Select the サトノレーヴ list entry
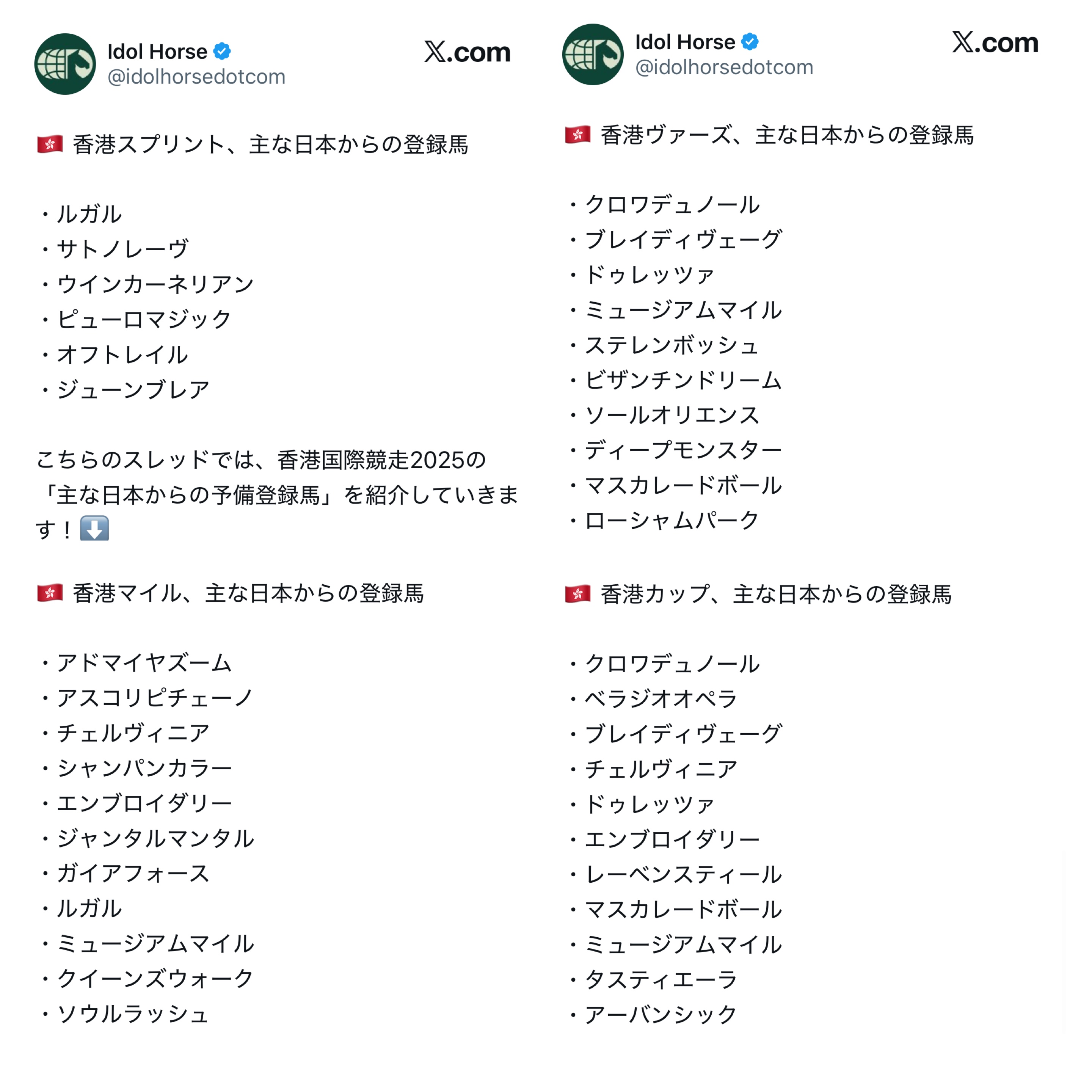This screenshot has height=1092, width=1092. click(122, 249)
